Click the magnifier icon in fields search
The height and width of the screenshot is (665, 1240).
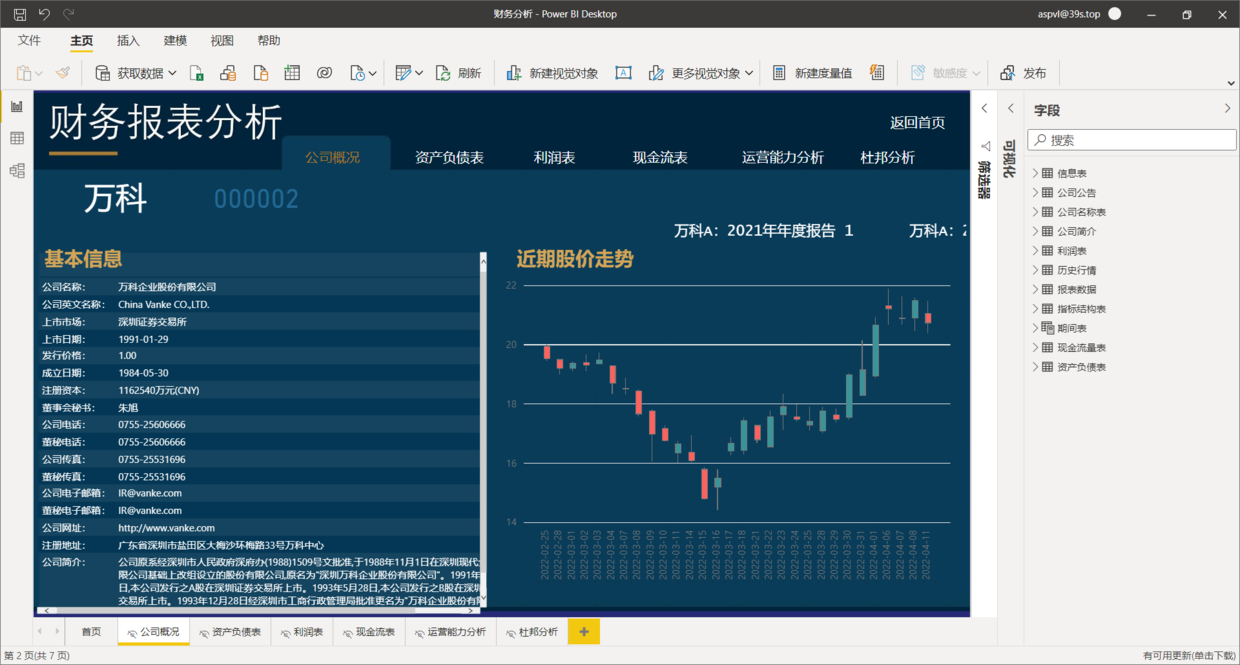[x=1040, y=141]
